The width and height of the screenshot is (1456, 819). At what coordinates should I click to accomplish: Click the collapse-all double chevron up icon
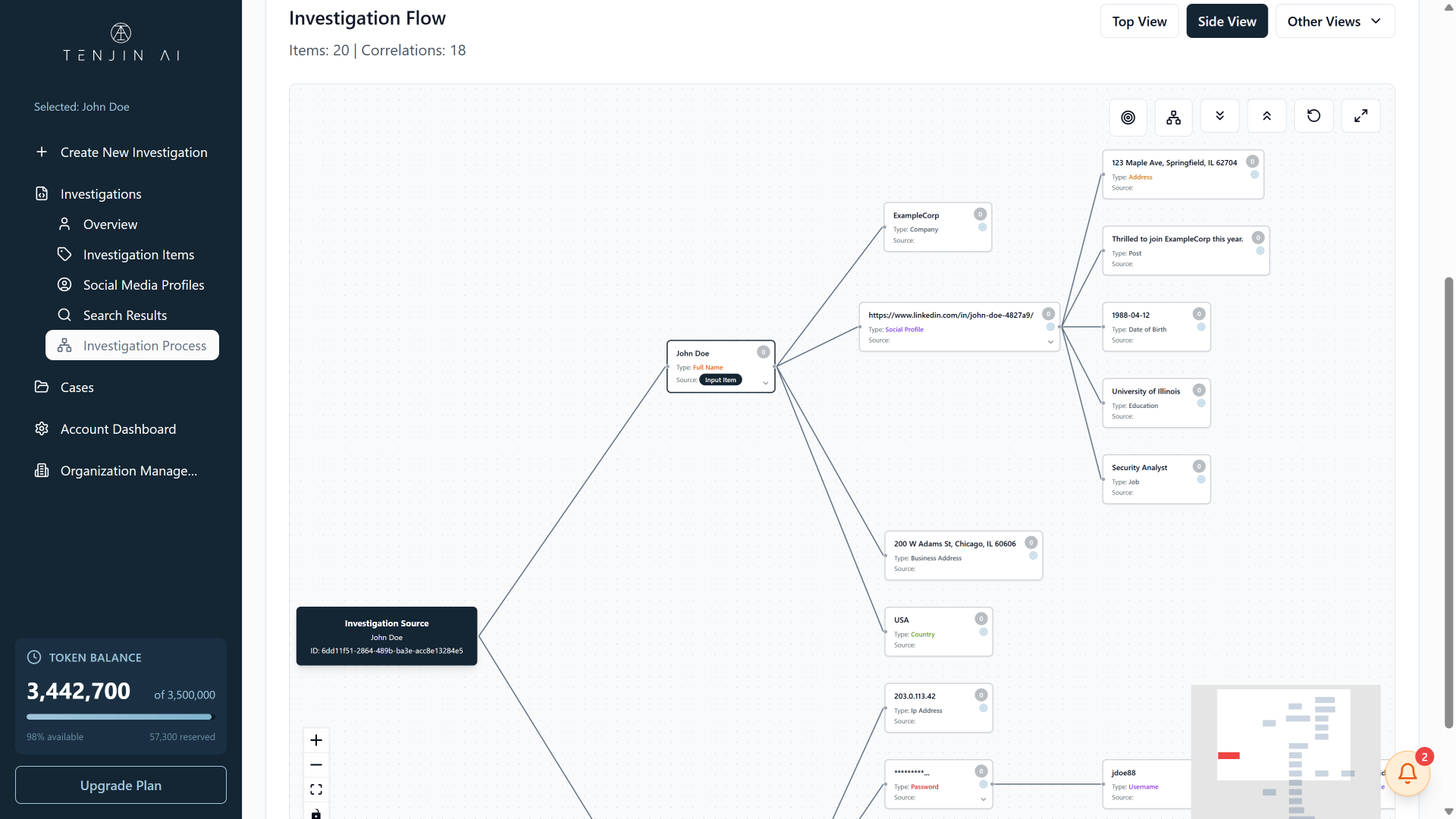tap(1266, 115)
